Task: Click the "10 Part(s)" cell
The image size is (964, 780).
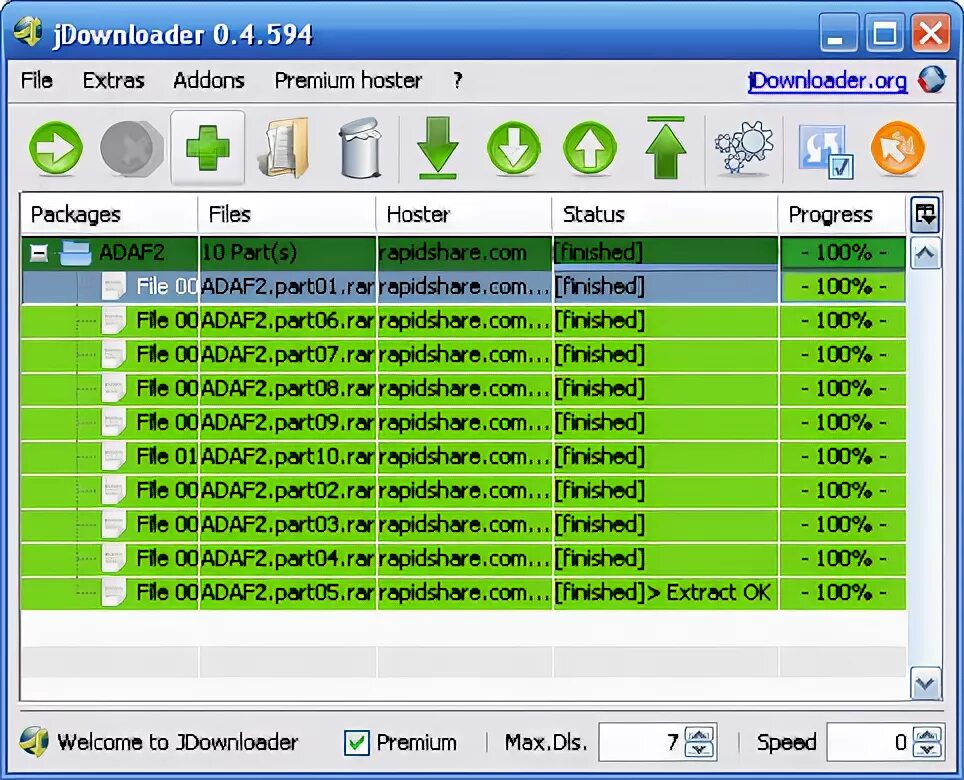Action: (x=287, y=253)
